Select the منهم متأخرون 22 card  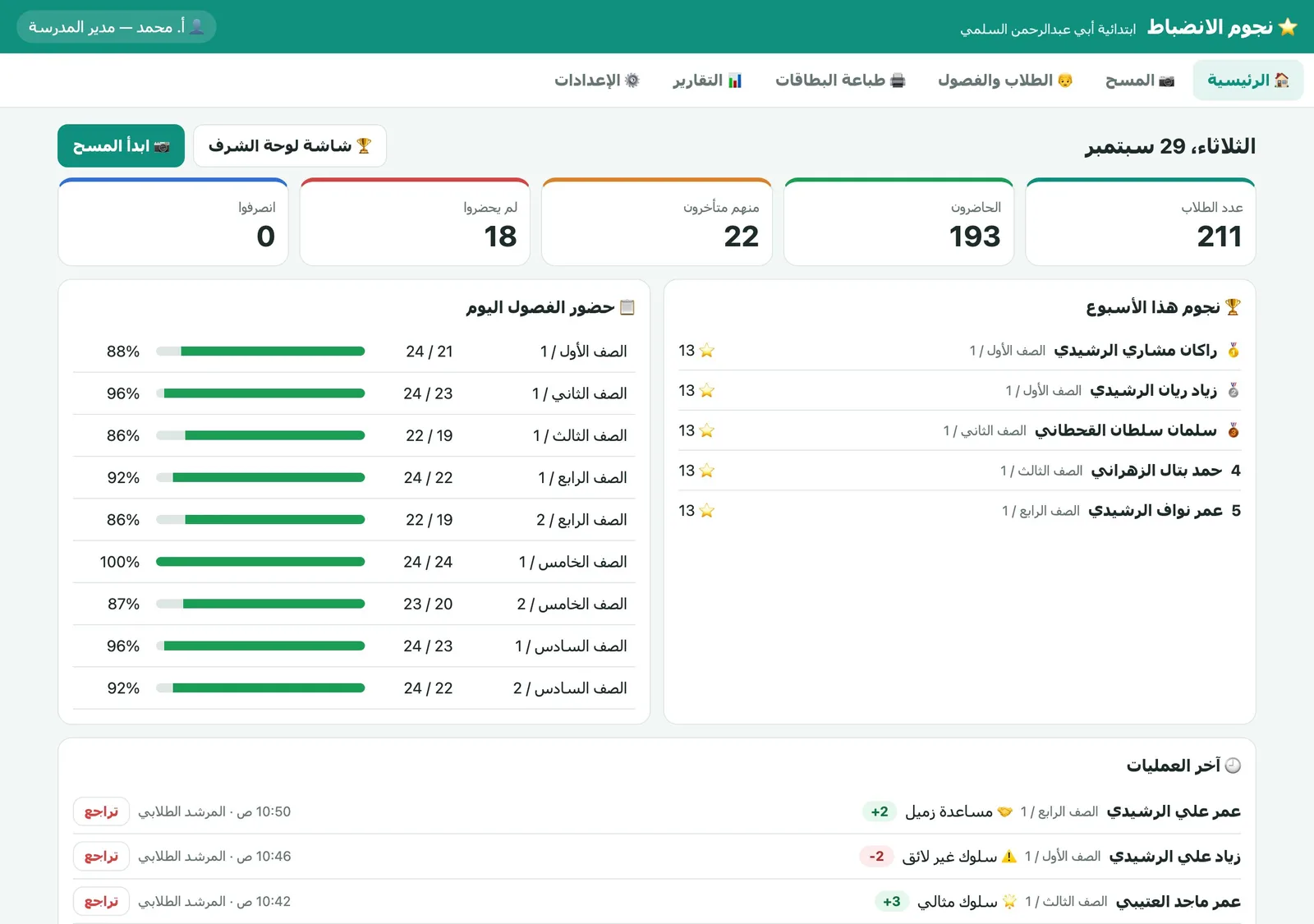pyautogui.click(x=657, y=222)
